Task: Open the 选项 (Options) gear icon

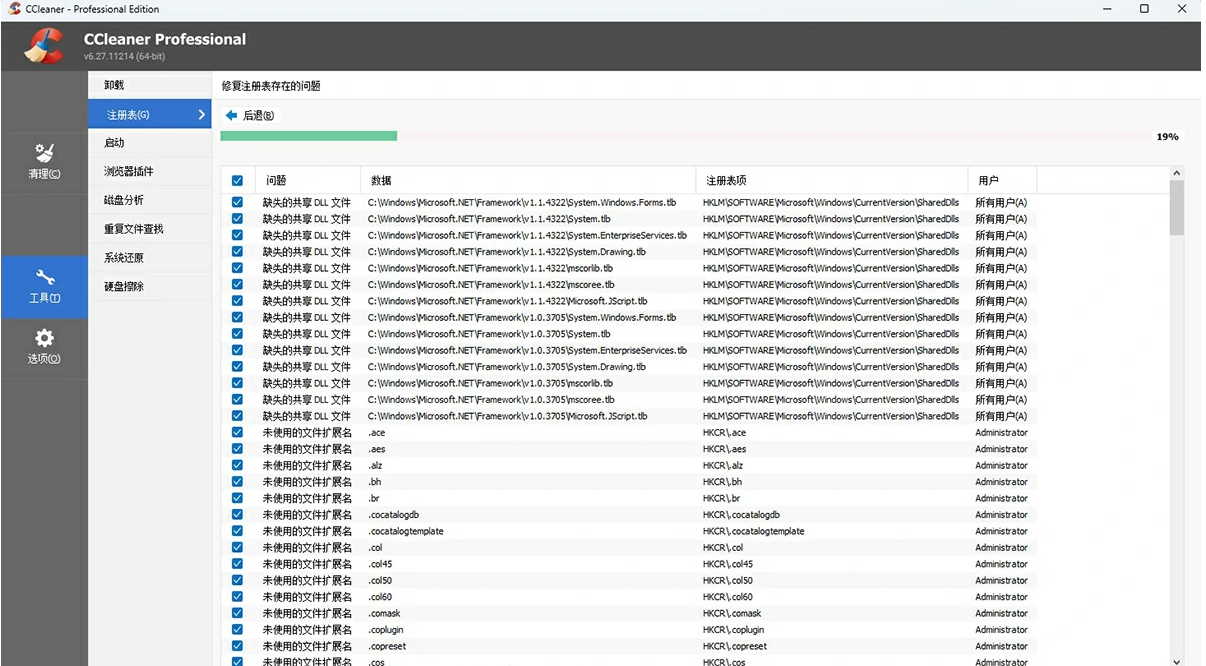Action: 44,338
